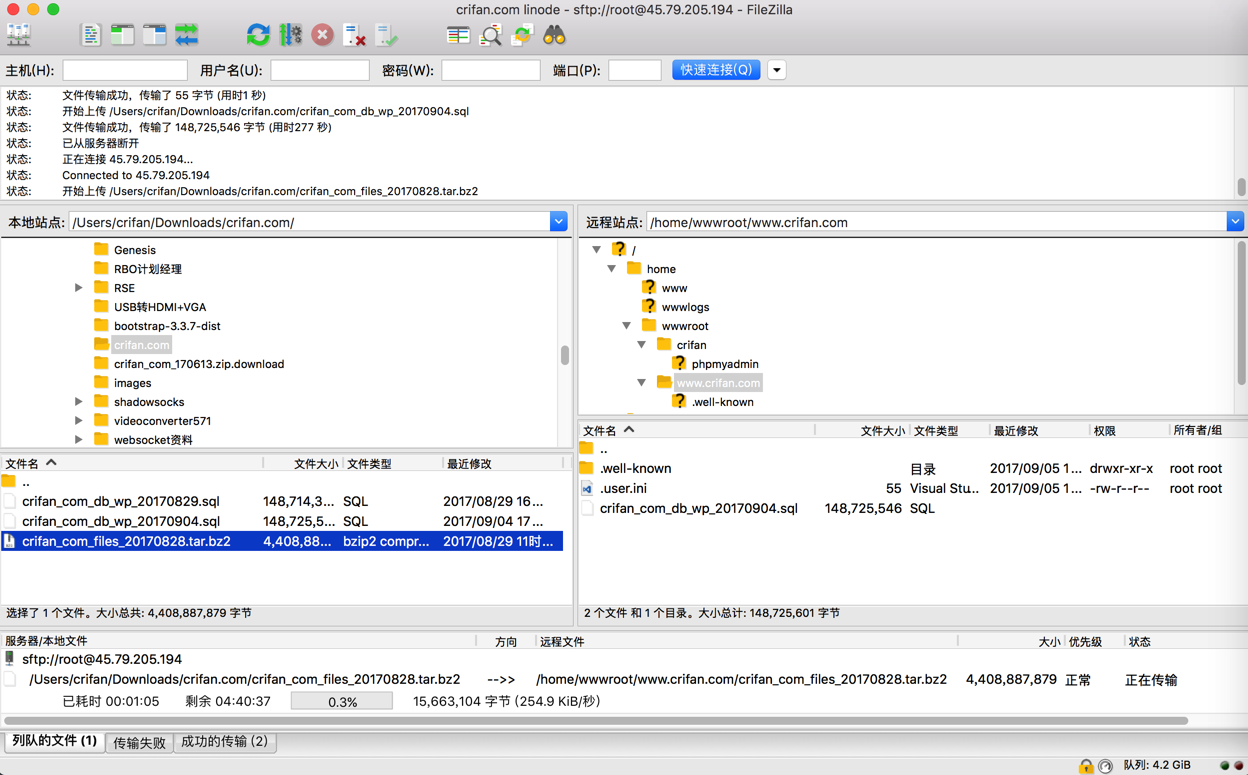Viewport: 1248px width, 775px height.
Task: Click the 端口(P) port field
Action: point(635,70)
